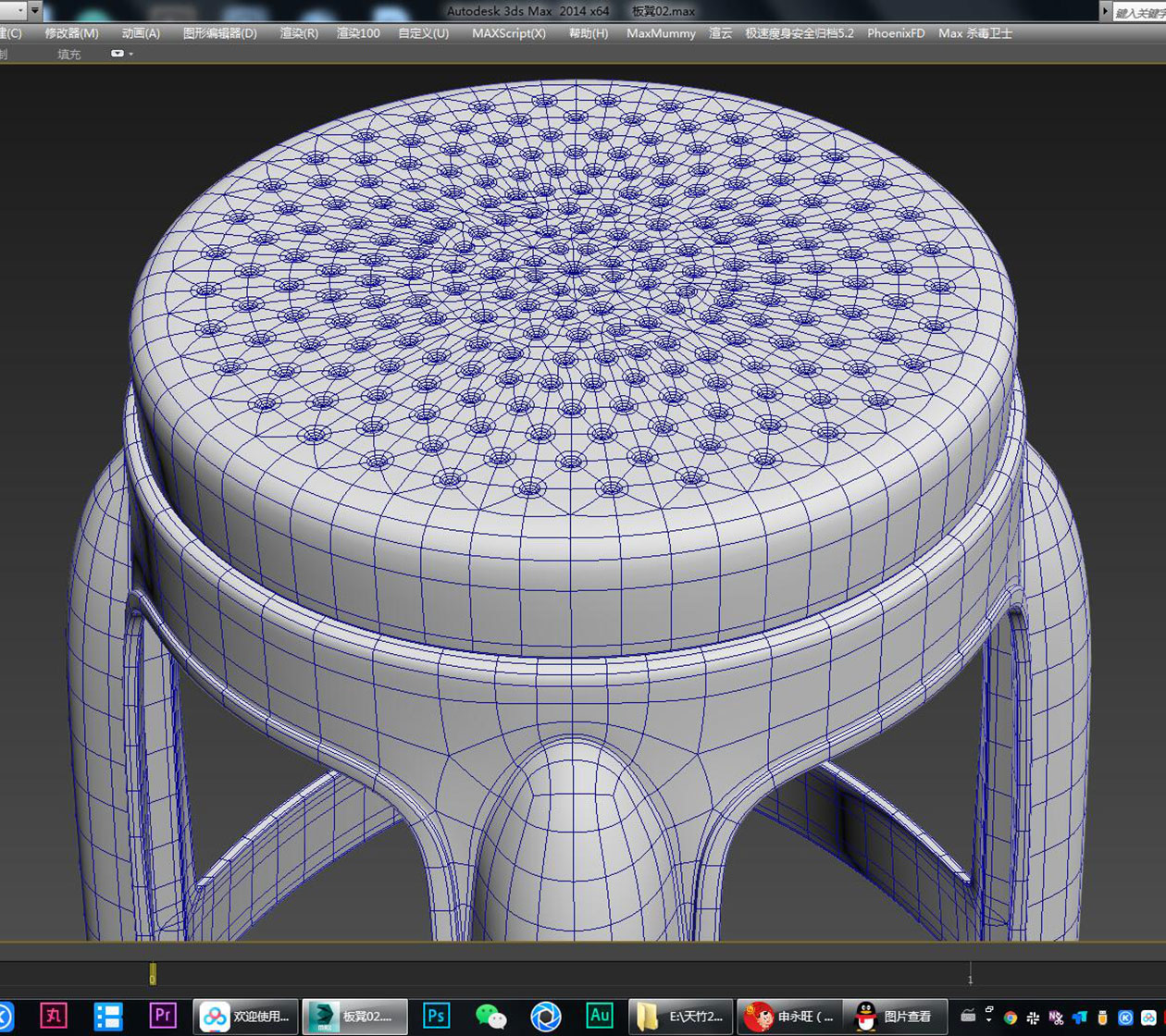Open the PhoenixFD menu
Viewport: 1166px width, 1036px height.
point(894,32)
